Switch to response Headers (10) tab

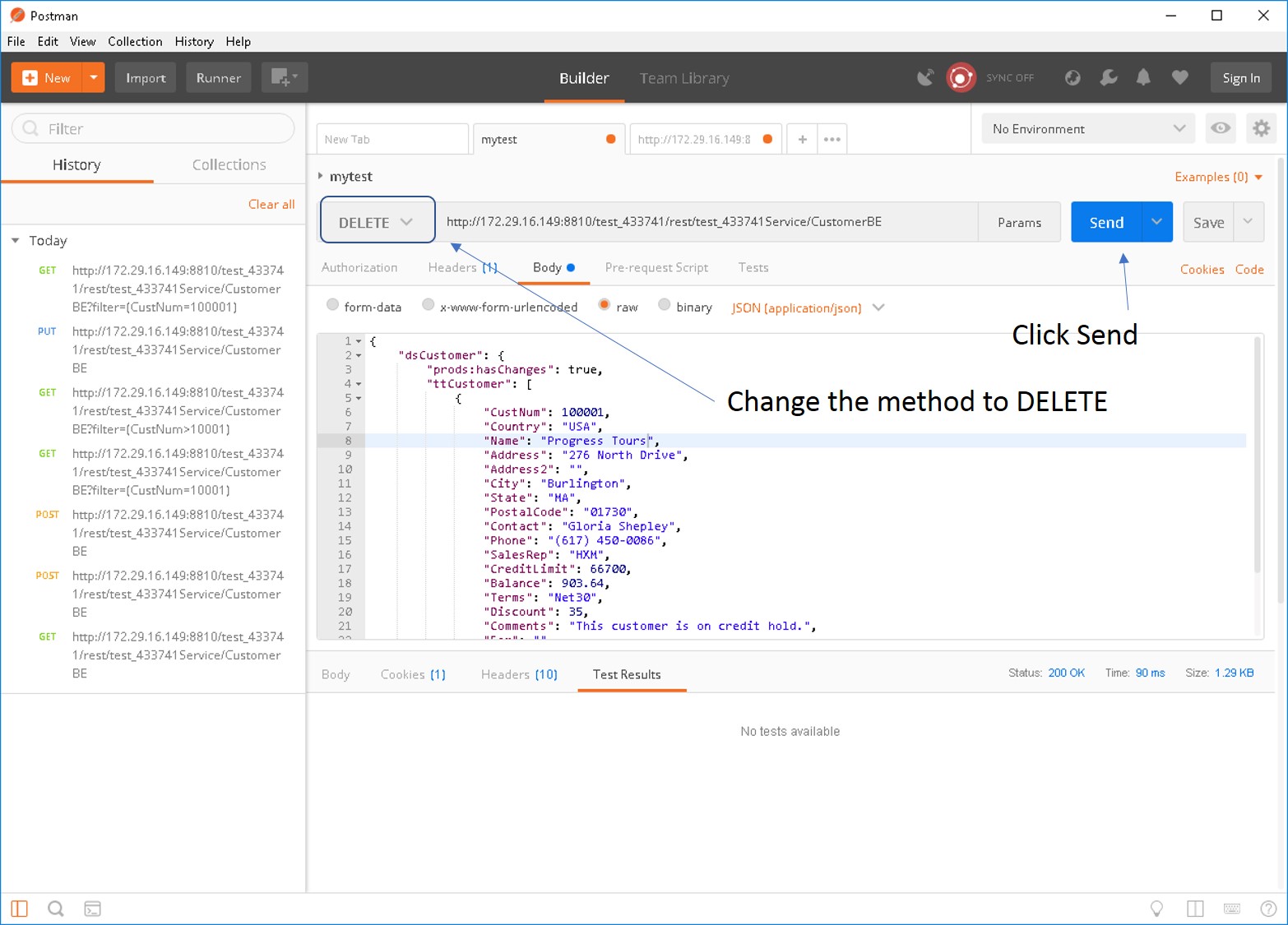519,674
